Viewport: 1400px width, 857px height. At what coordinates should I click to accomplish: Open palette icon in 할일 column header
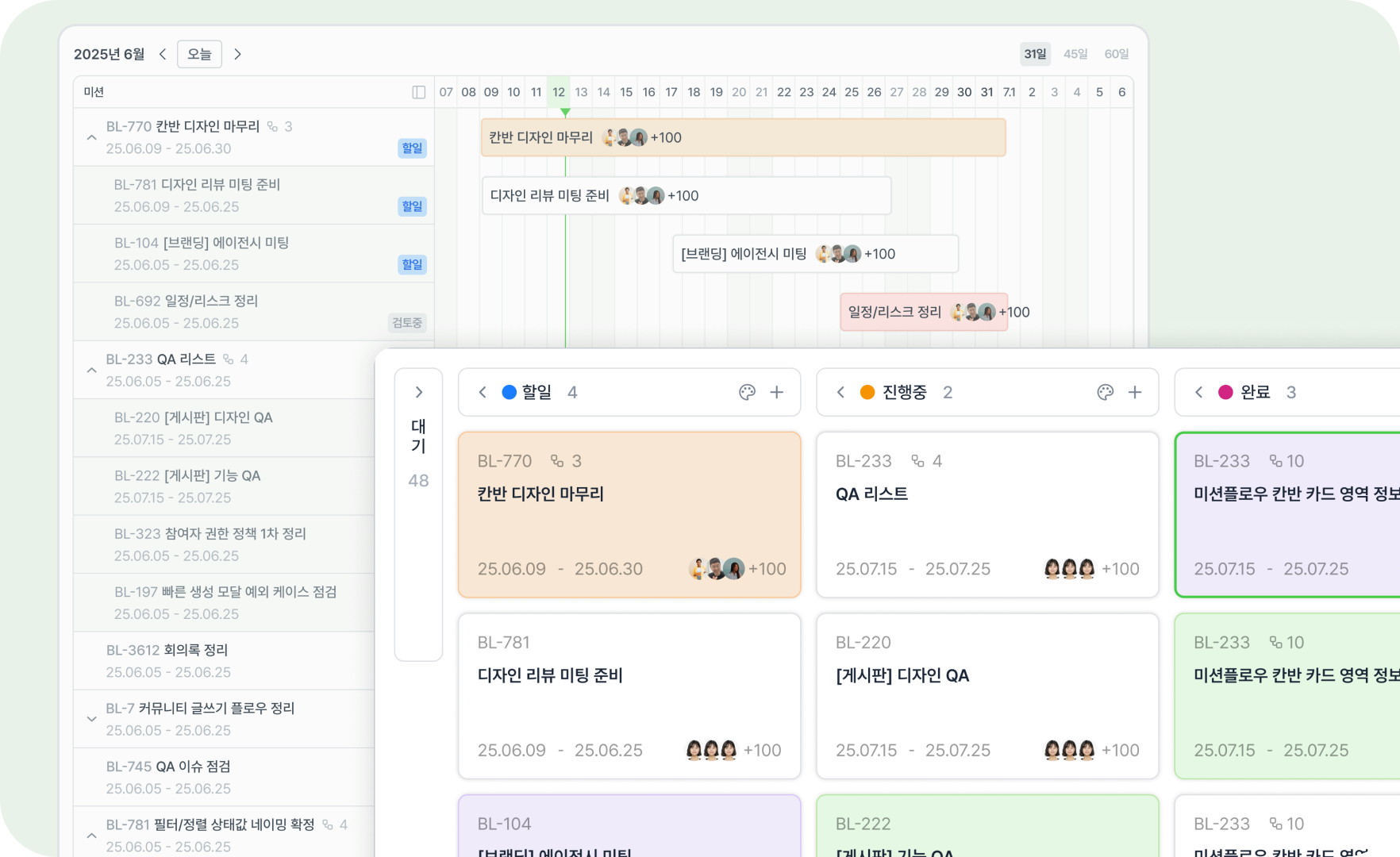[747, 392]
